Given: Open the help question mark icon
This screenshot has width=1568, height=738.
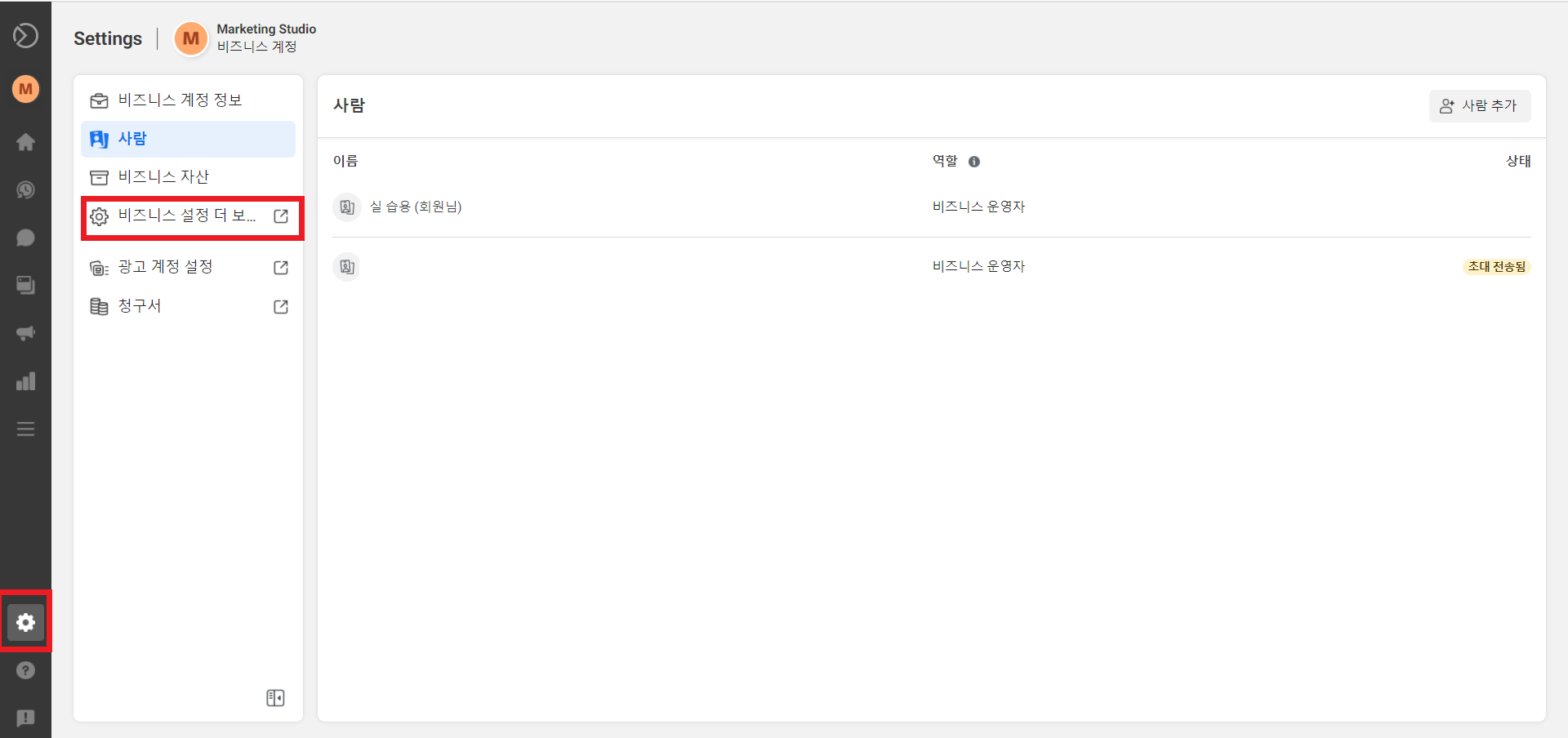Looking at the screenshot, I should pyautogui.click(x=25, y=670).
